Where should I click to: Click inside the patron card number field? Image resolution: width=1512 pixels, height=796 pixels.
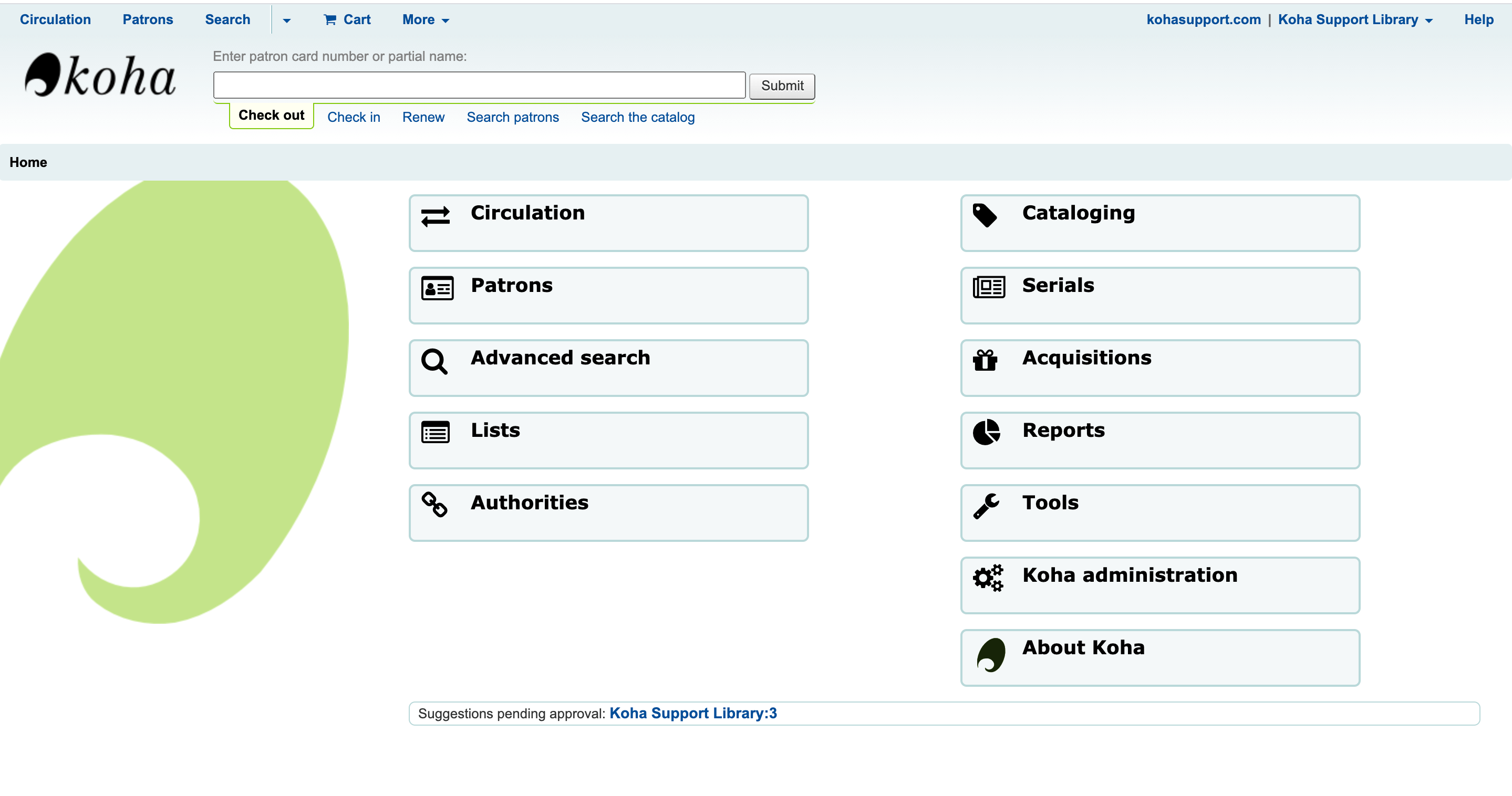tap(479, 85)
